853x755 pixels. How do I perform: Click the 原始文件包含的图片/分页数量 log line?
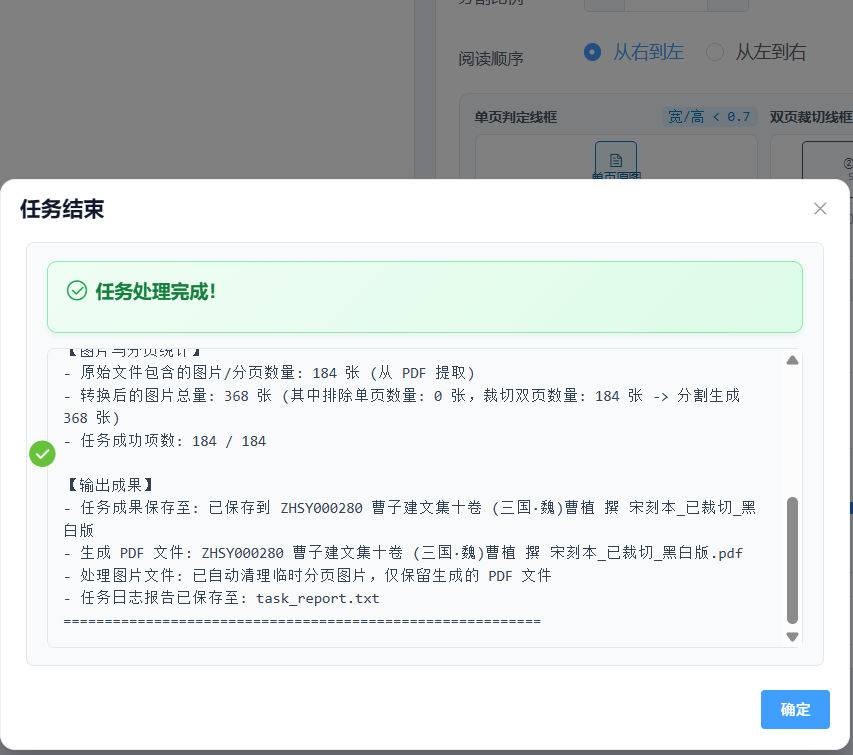click(x=269, y=373)
